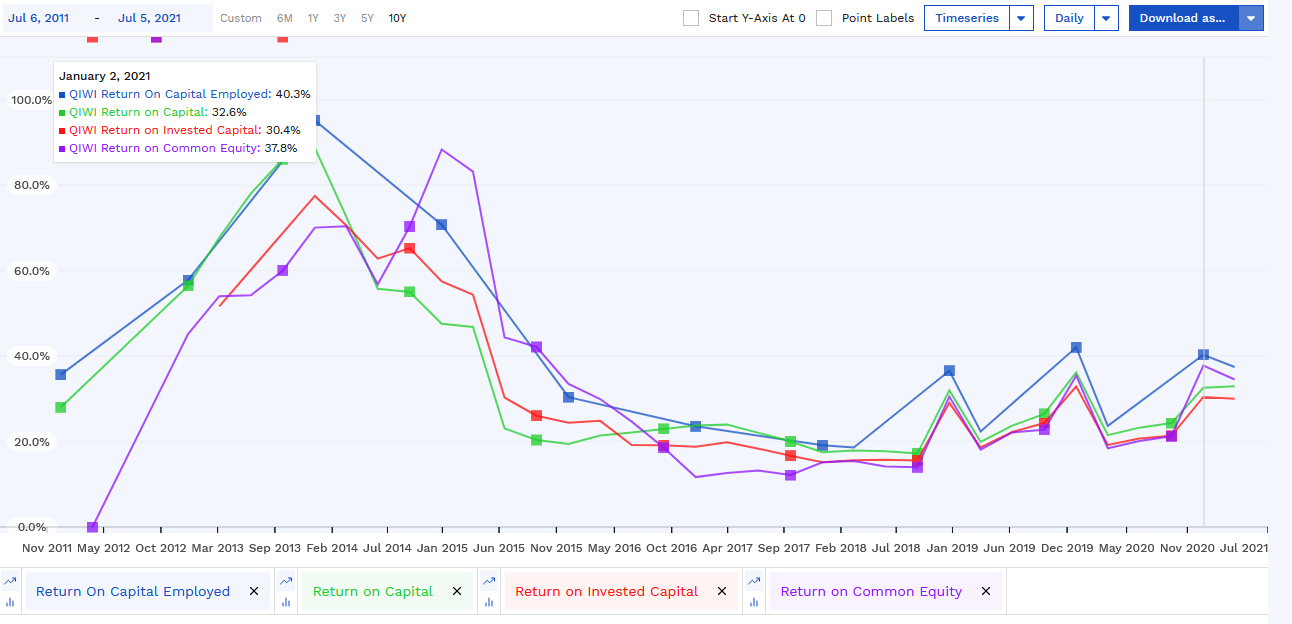Enable Start Y-Axis At 0 checkbox
The width and height of the screenshot is (1292, 624).
pyautogui.click(x=691, y=18)
